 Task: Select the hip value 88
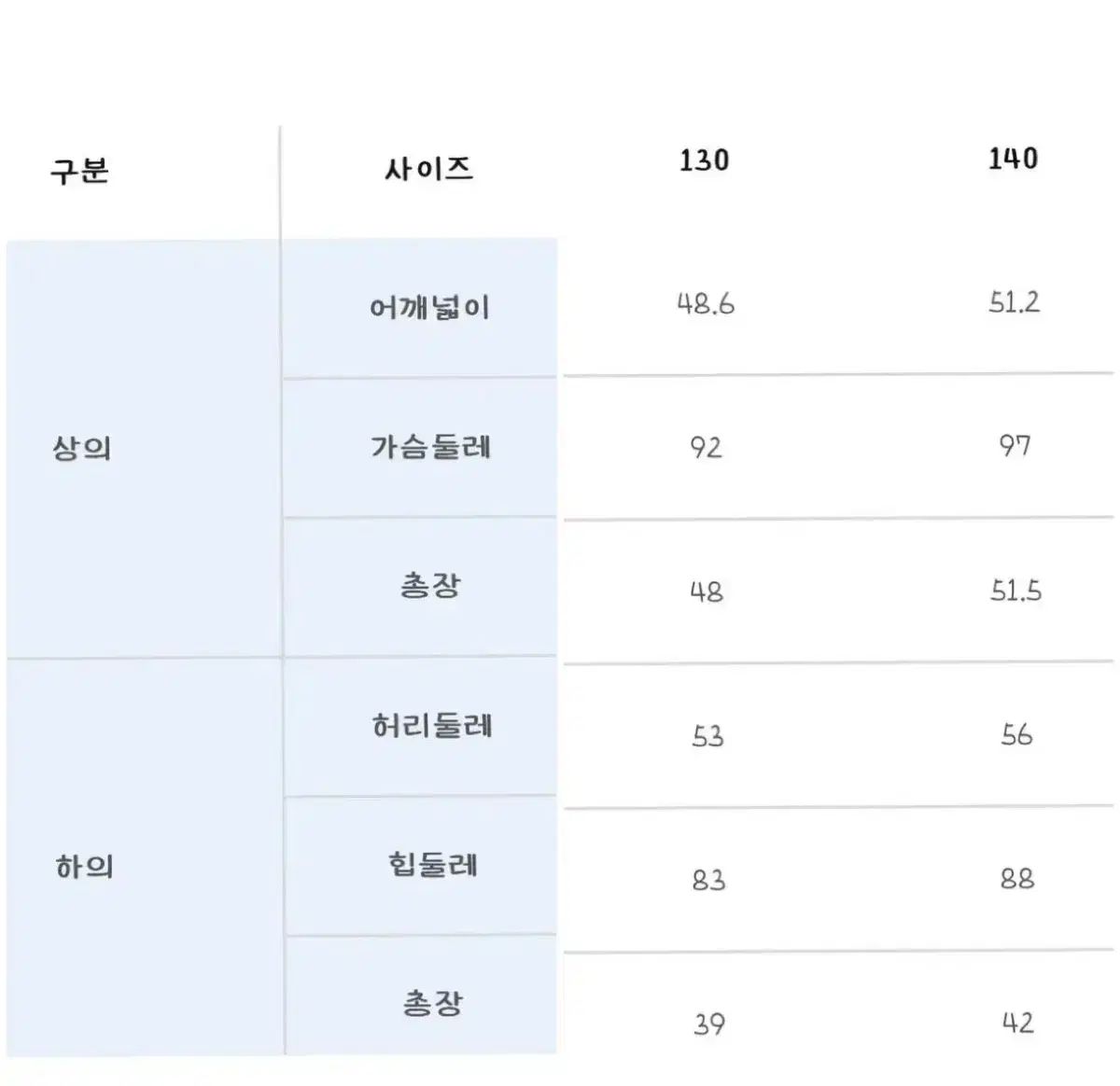1016,879
